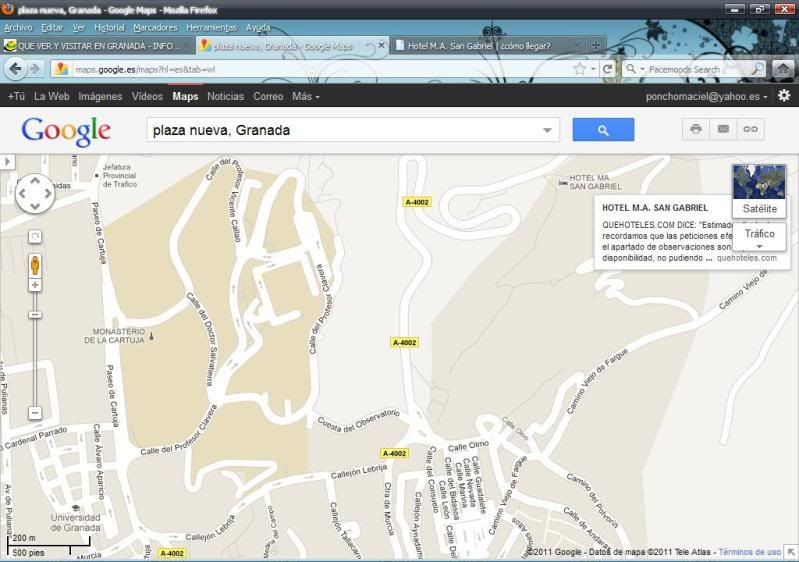The height and width of the screenshot is (562, 799).
Task: Switch to Hotel M.A. San Gabriel tab
Action: [x=486, y=46]
